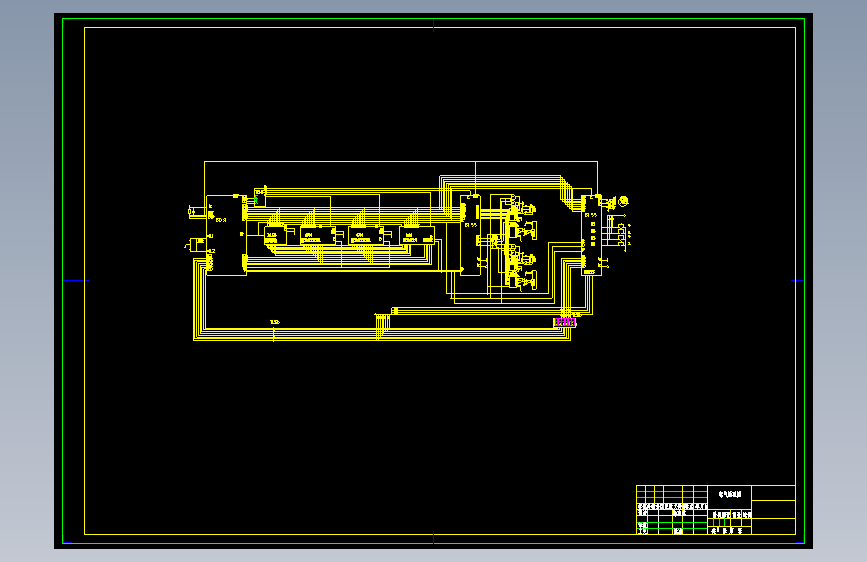Click the drawing title cell in title block

pyautogui.click(x=729, y=497)
